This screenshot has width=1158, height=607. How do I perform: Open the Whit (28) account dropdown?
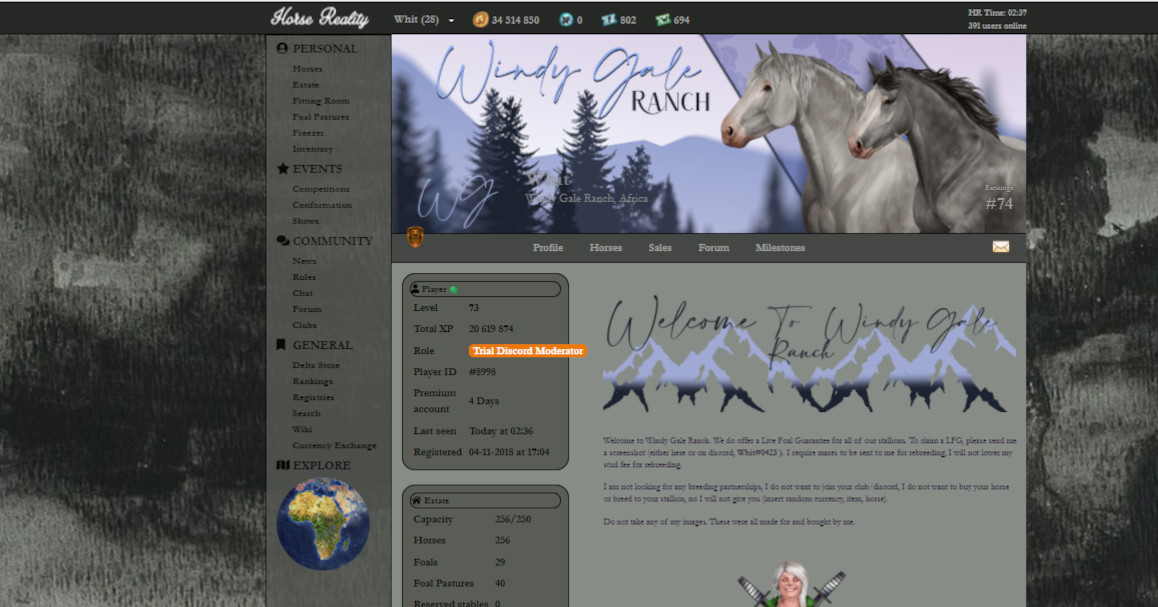tap(423, 20)
